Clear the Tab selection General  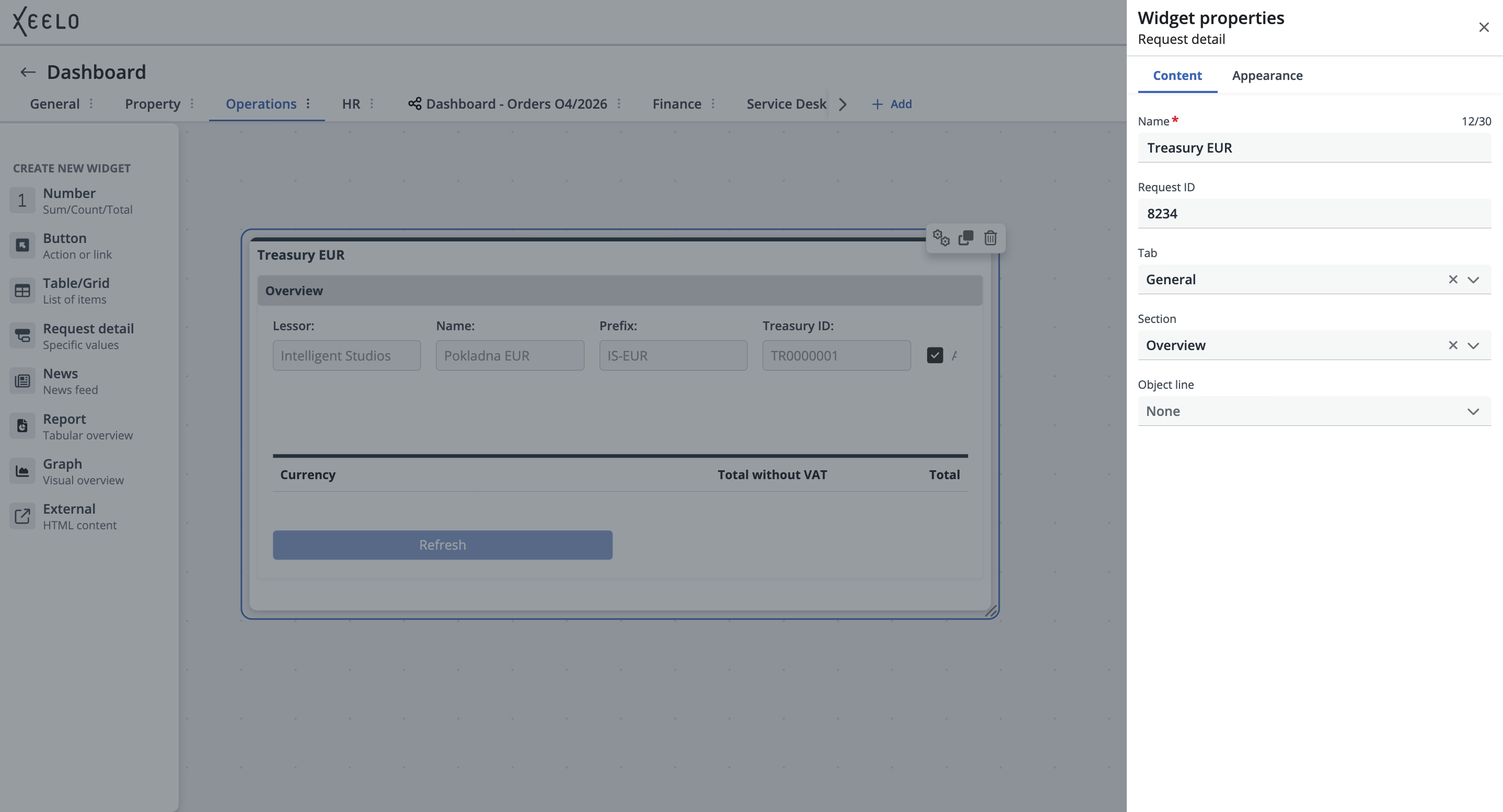(x=1453, y=280)
